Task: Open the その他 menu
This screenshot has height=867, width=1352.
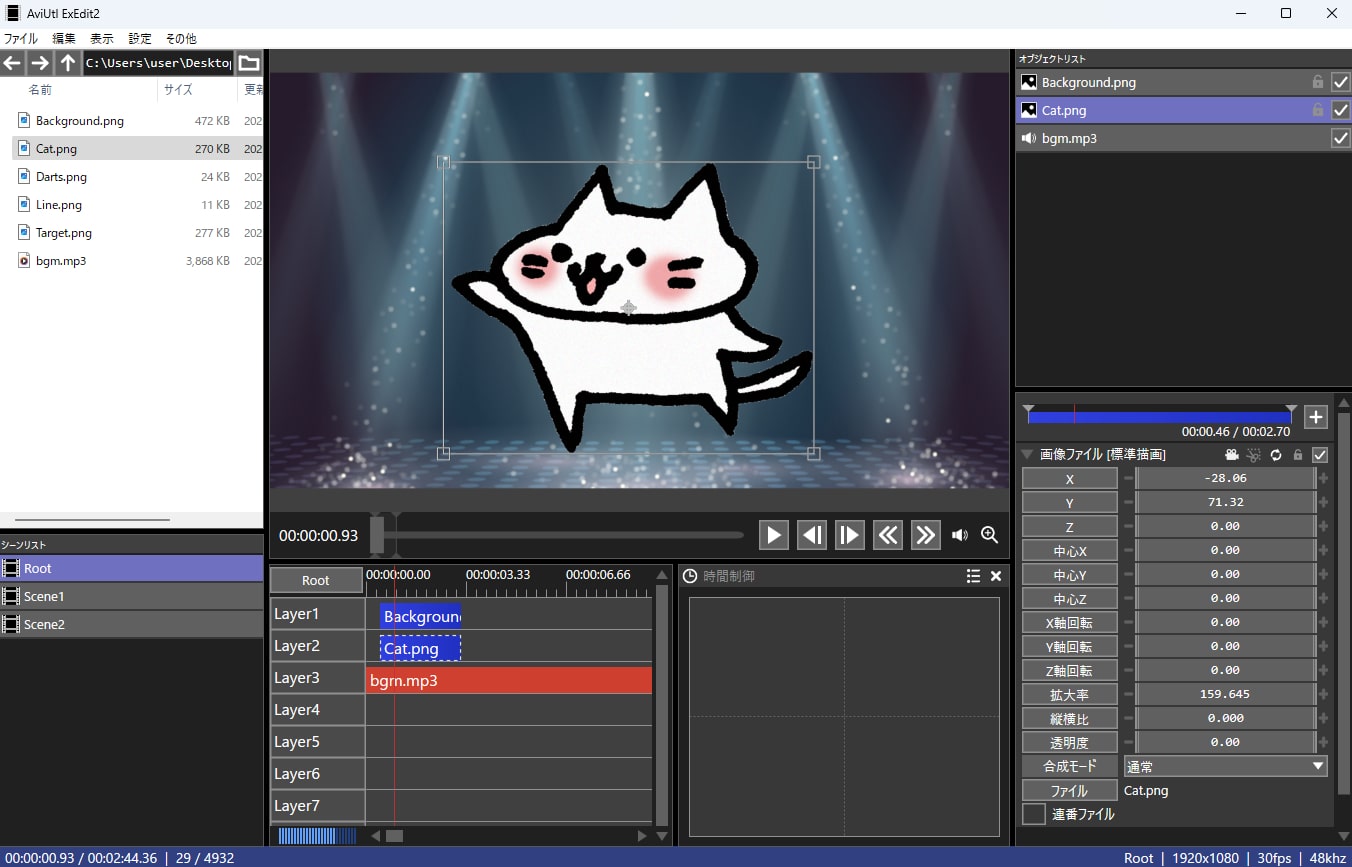Action: [x=181, y=39]
